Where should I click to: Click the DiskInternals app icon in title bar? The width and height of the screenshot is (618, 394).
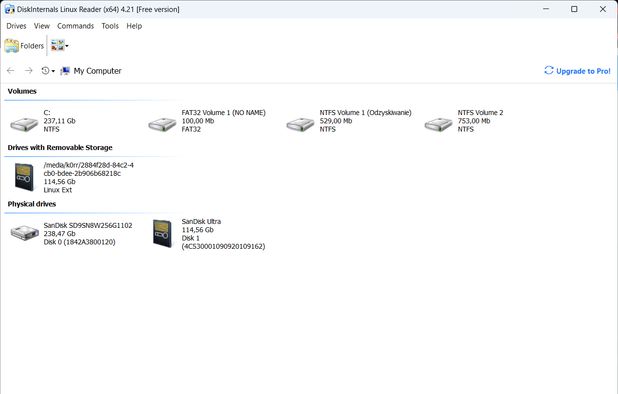point(9,9)
